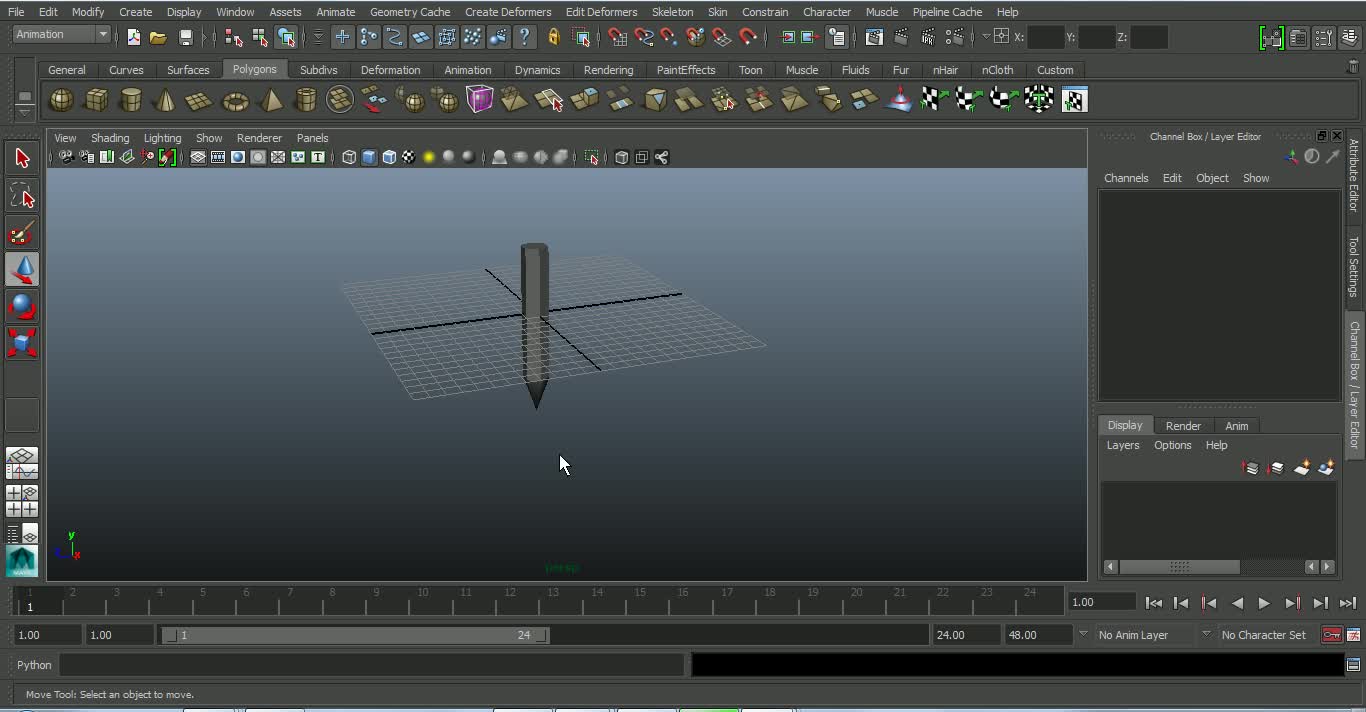The width and height of the screenshot is (1366, 712).
Task: Select the Scale tool in the toolbox
Action: point(22,343)
